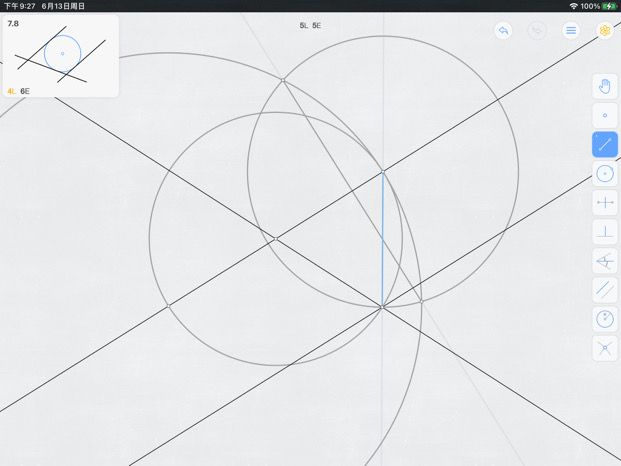
Task: Select the Perpendicular Bisector tool
Action: 605,203
